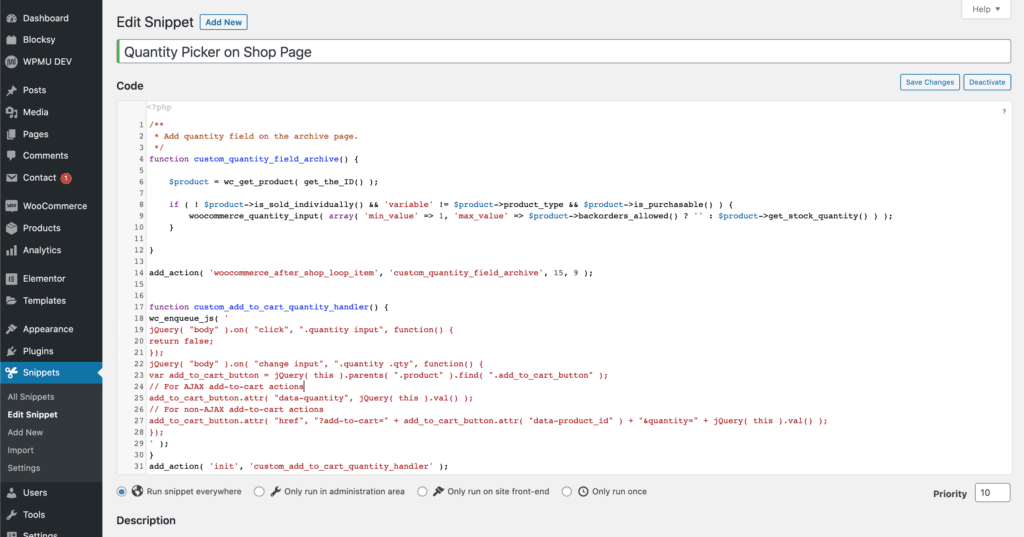
Task: Open the WooCommerce menu item
Action: pos(51,206)
